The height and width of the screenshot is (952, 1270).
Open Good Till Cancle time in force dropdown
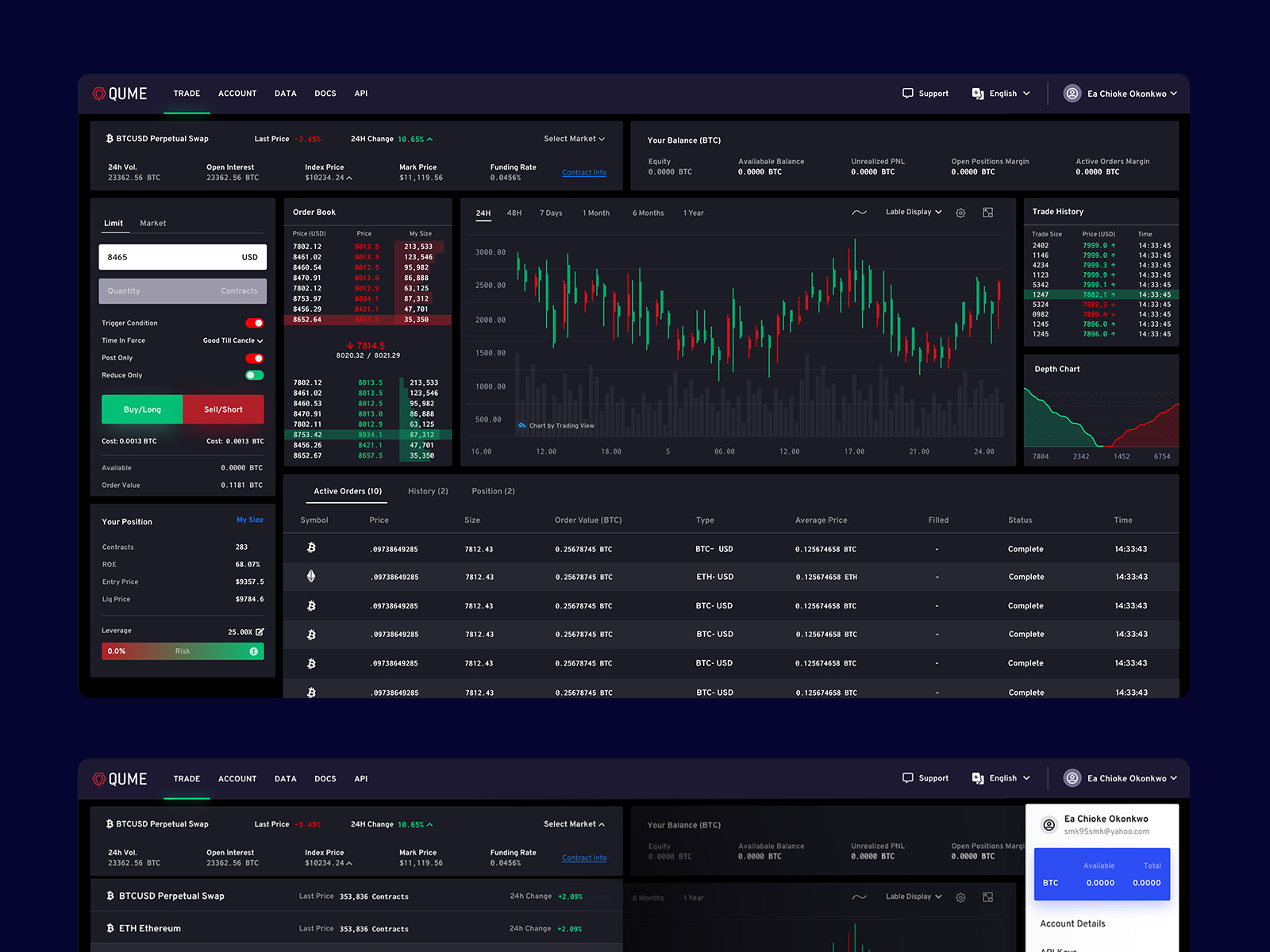coord(233,340)
